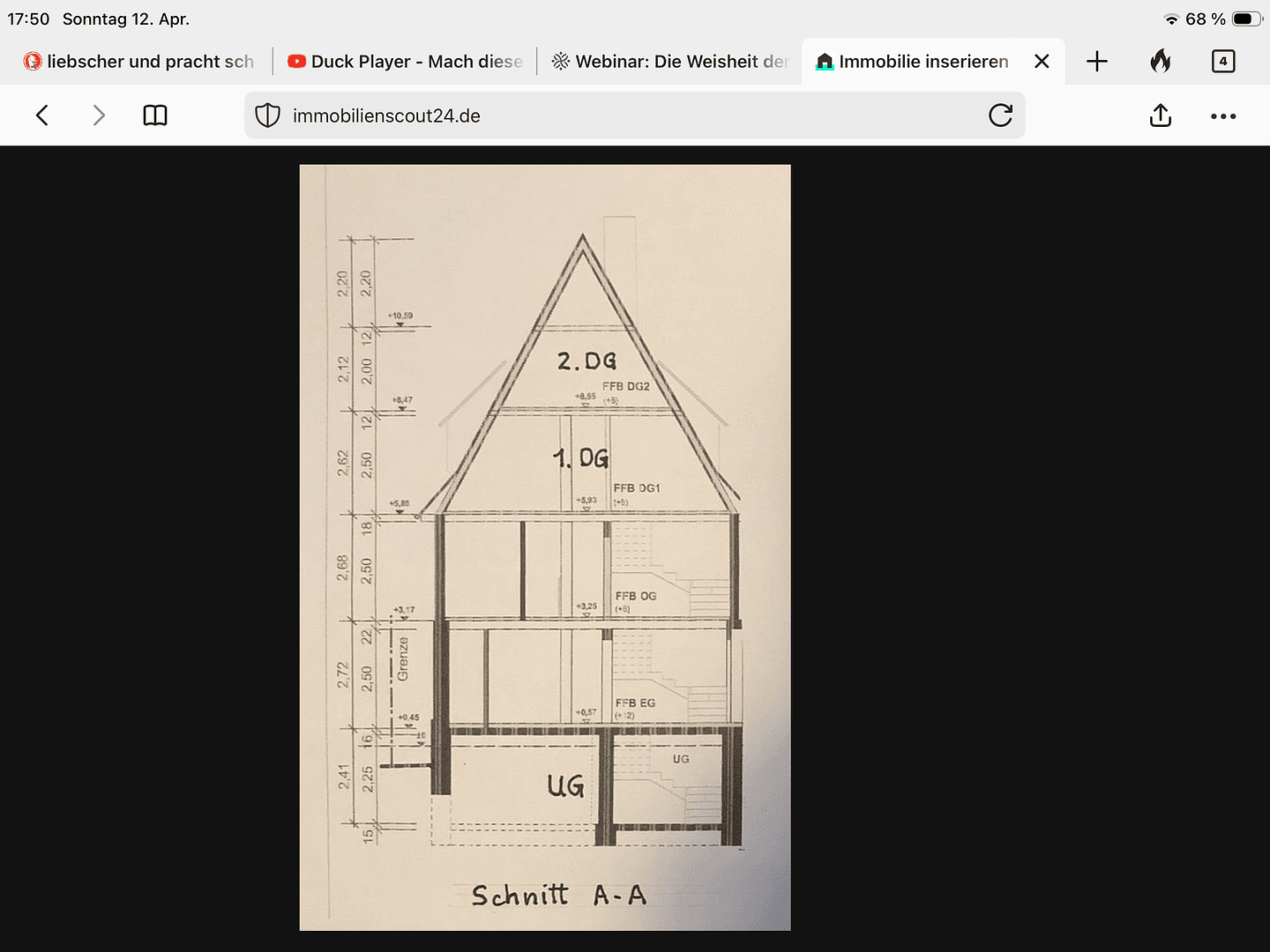Reload the current page
The height and width of the screenshot is (952, 1270).
(1001, 115)
